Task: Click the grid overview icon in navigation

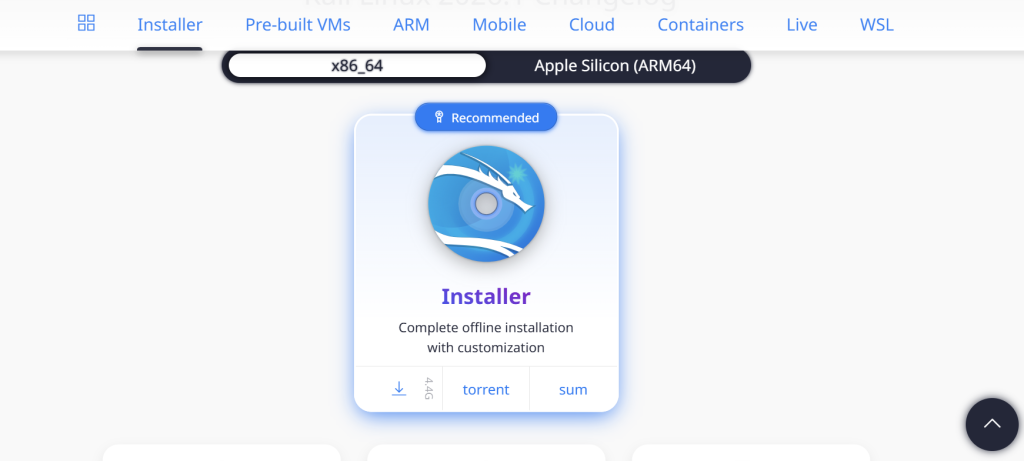Action: tap(86, 23)
